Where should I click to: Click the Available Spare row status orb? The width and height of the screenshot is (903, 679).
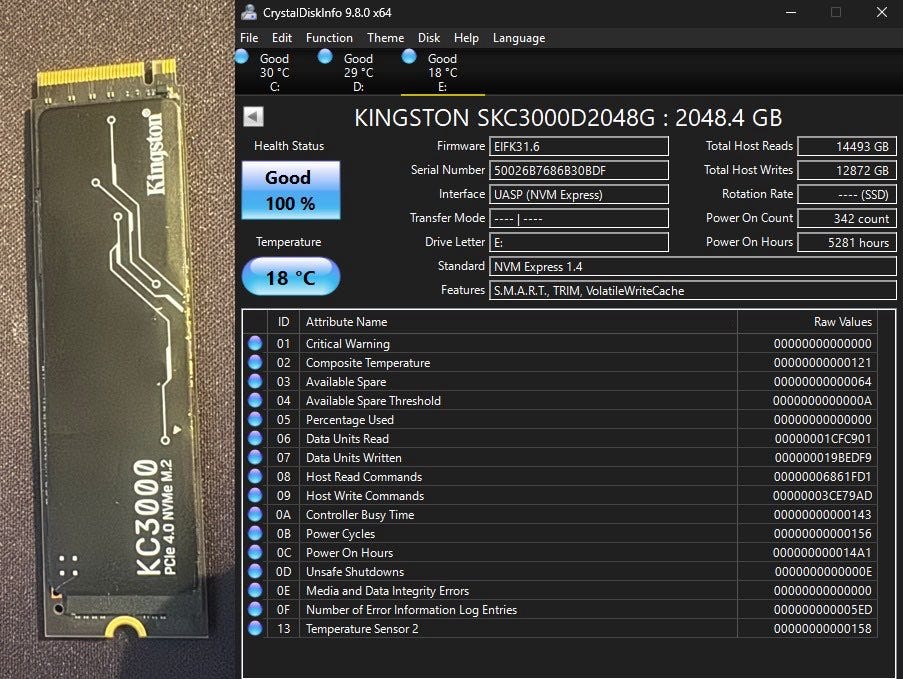click(x=255, y=381)
